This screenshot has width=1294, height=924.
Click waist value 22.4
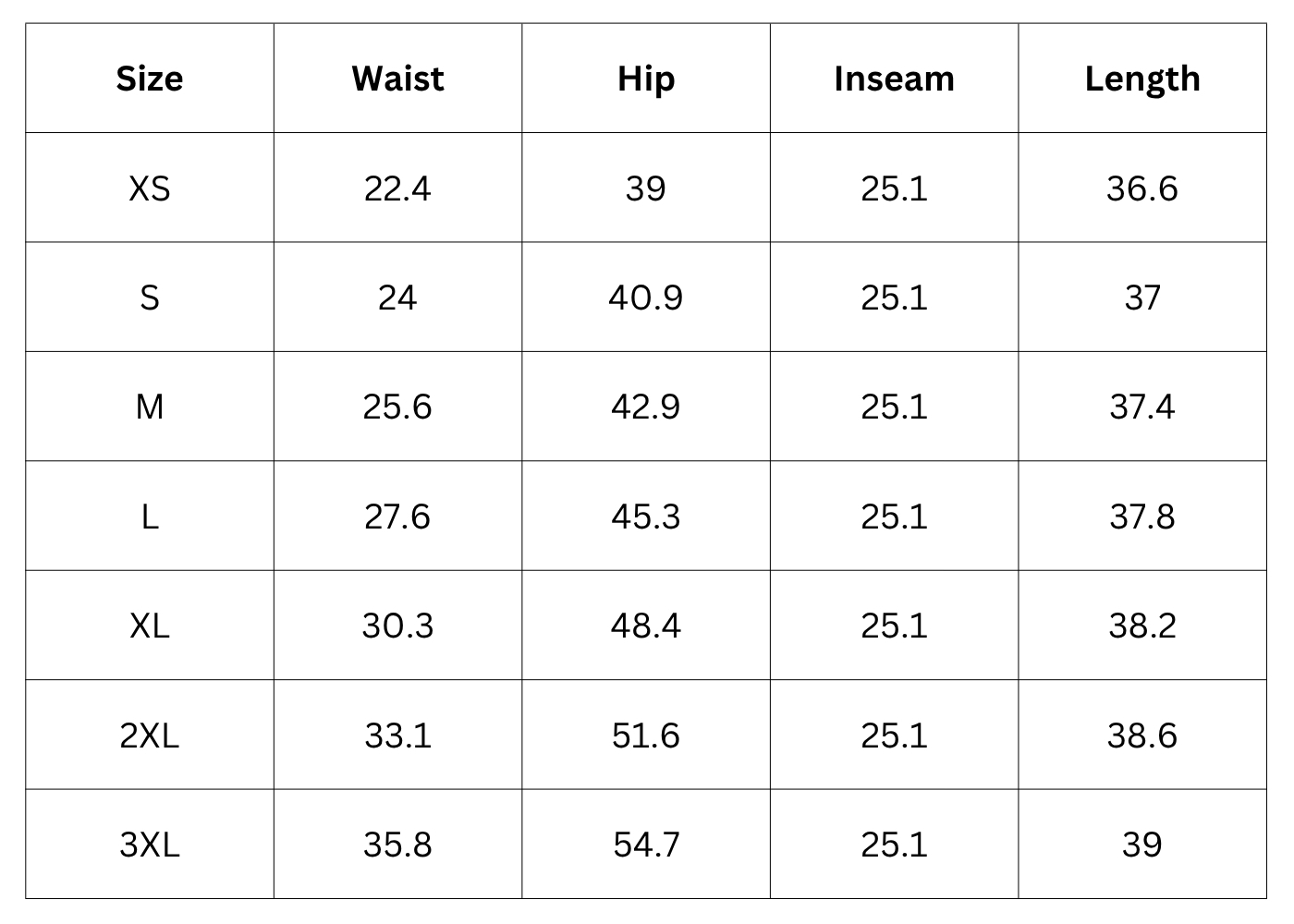pos(397,188)
